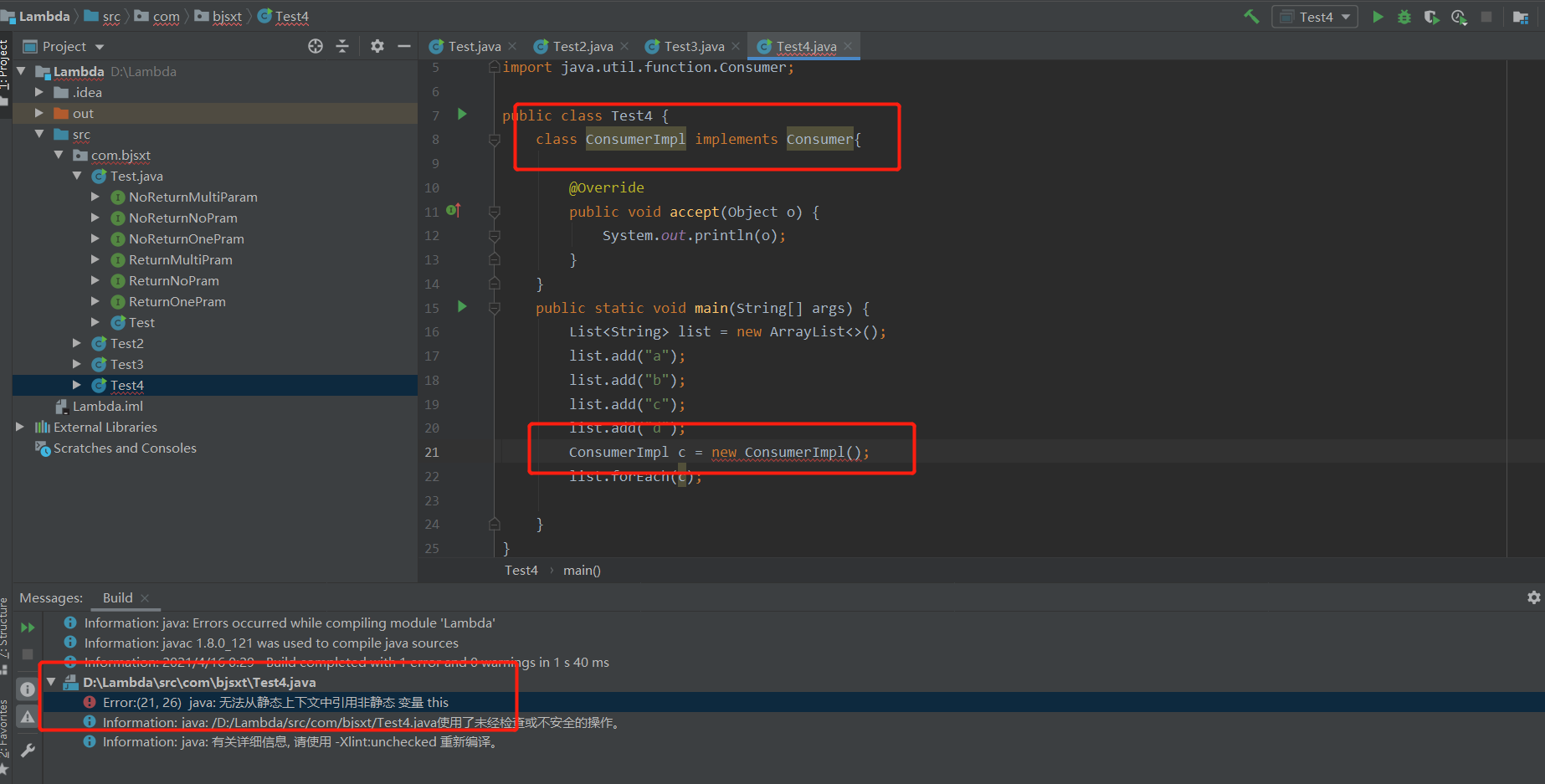Click the locate file target icon in Project panel
The width and height of the screenshot is (1545, 784).
pyautogui.click(x=316, y=46)
